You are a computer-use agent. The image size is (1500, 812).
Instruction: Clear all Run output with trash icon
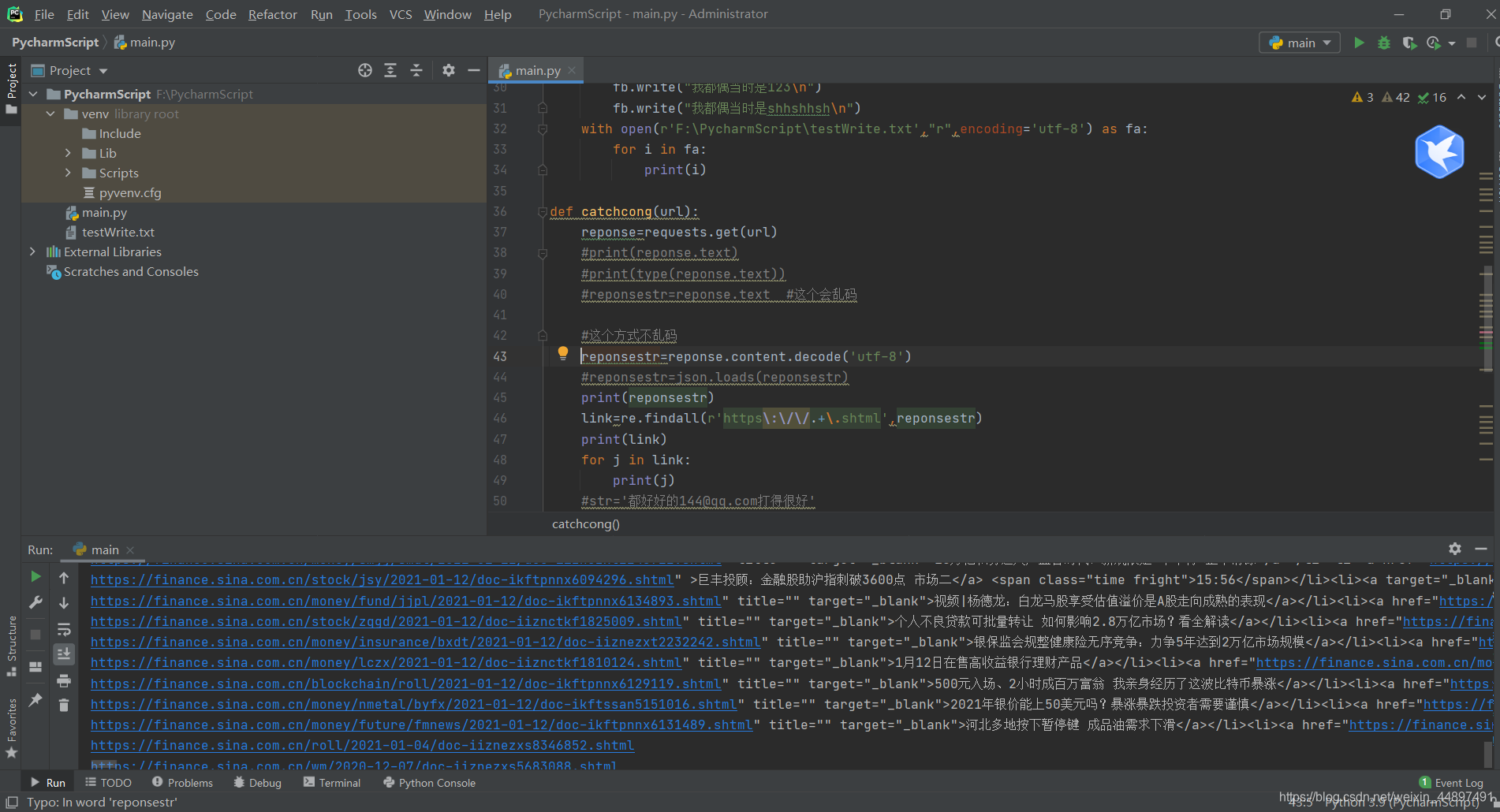tap(64, 705)
